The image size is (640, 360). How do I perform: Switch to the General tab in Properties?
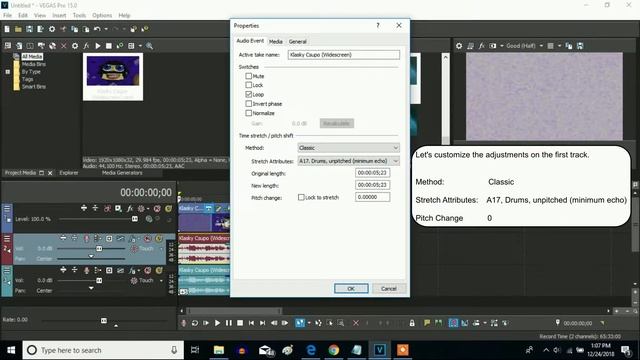(x=298, y=41)
